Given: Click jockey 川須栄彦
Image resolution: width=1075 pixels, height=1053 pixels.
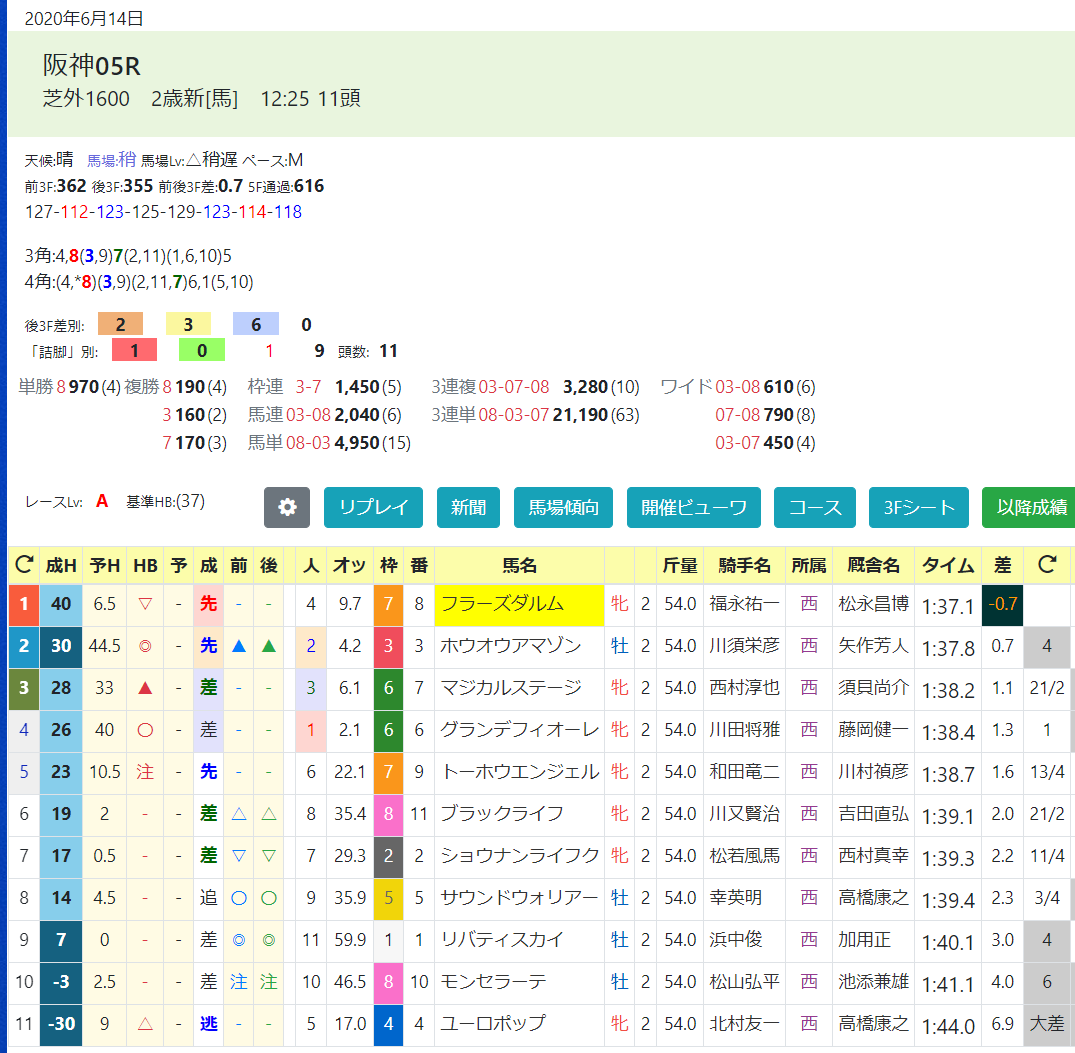Looking at the screenshot, I should click(744, 646).
